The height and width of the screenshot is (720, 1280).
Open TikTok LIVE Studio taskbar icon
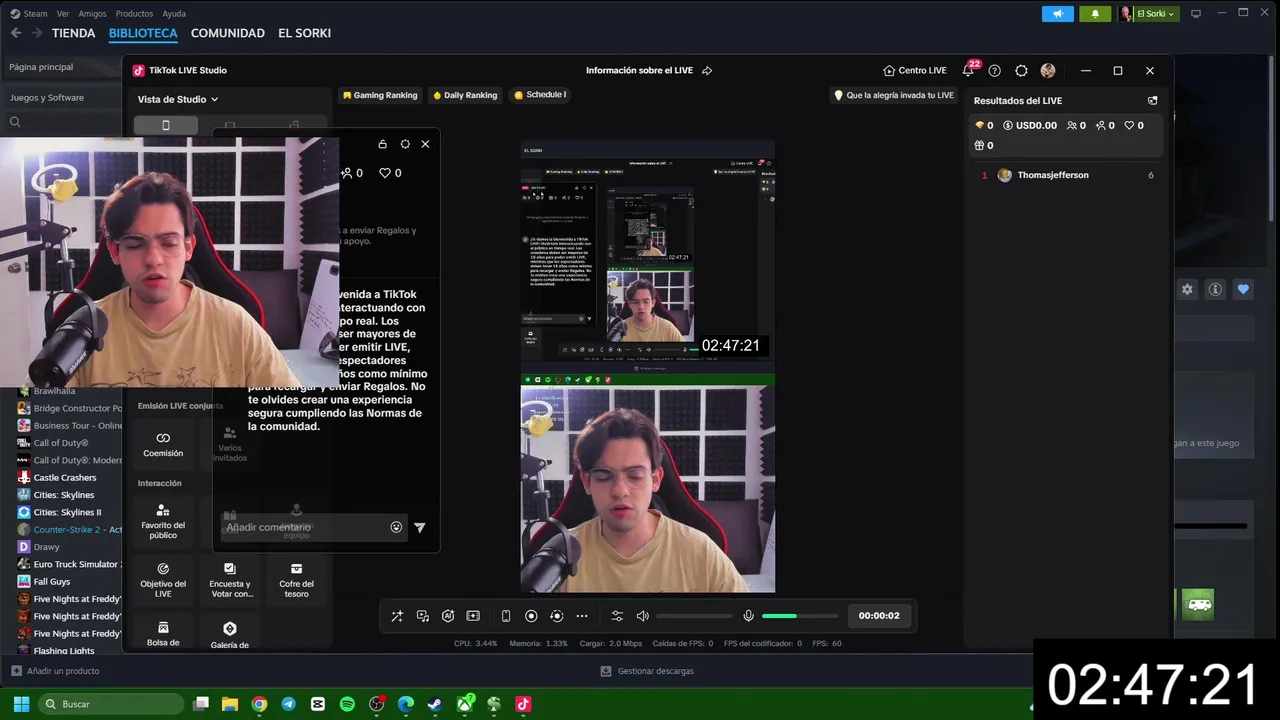point(523,704)
